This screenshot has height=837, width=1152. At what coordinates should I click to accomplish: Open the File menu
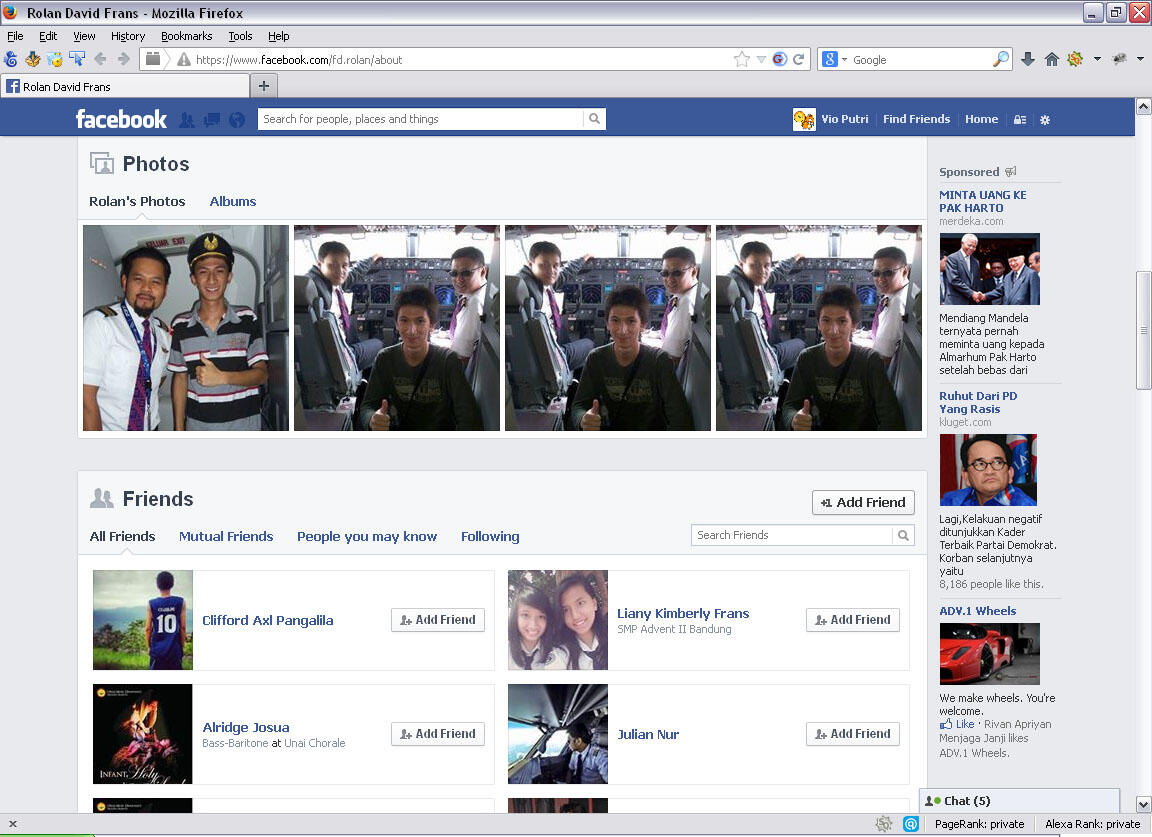coord(15,36)
